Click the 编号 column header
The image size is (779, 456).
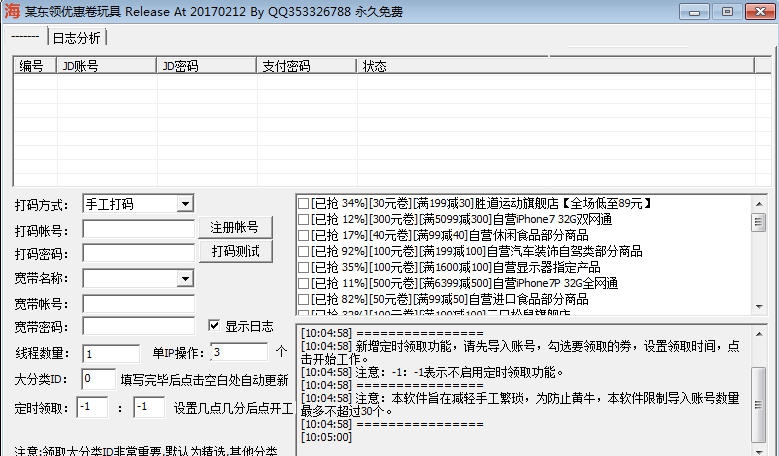click(34, 66)
